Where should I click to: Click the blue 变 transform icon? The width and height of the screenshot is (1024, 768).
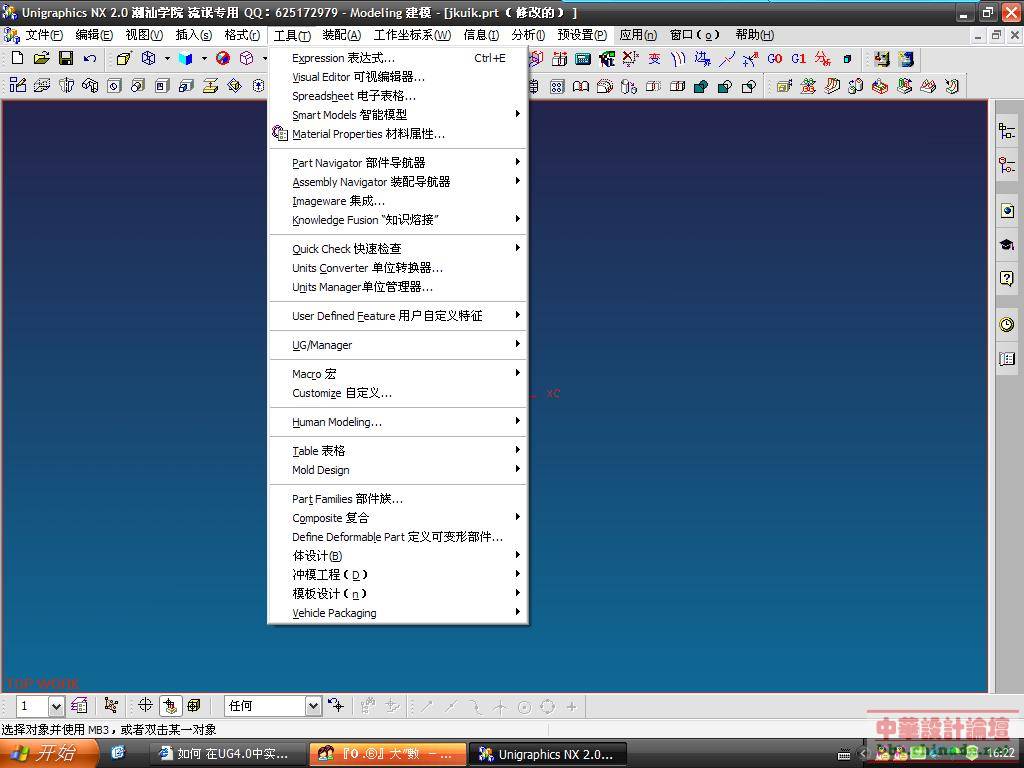click(654, 59)
